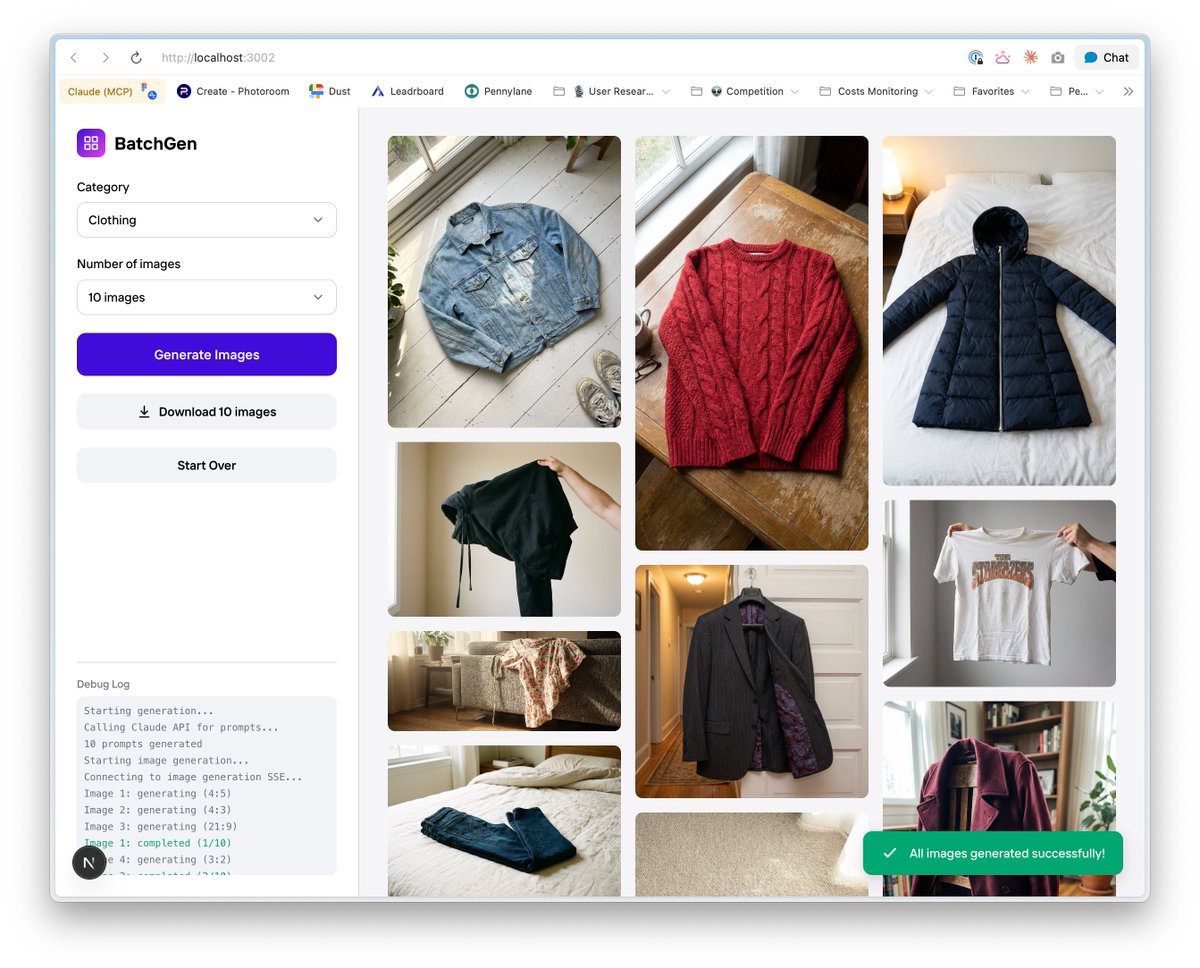Viewport: 1200px width, 968px height.
Task: Open the password manager extension icon
Action: tap(976, 58)
